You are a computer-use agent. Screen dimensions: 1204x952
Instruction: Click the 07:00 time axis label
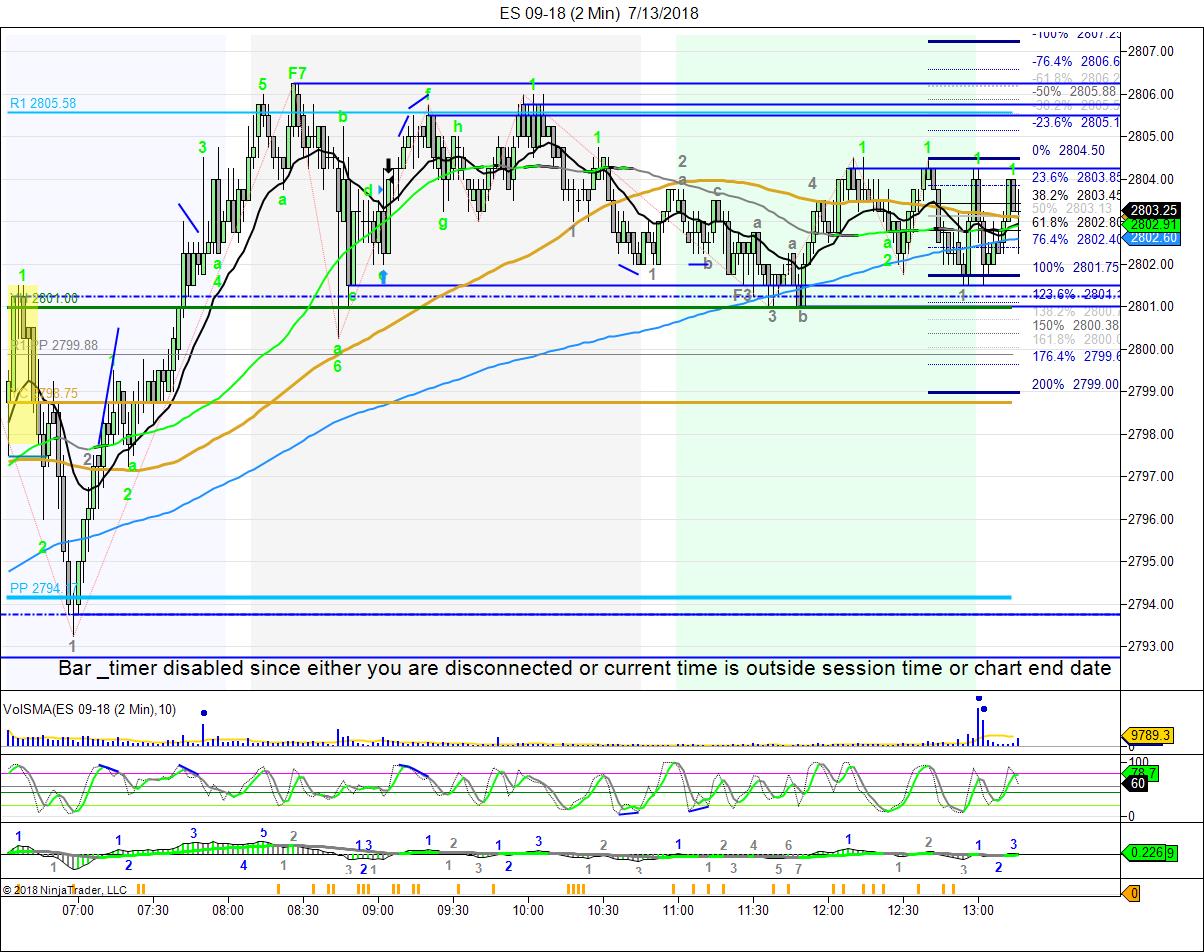[78, 909]
